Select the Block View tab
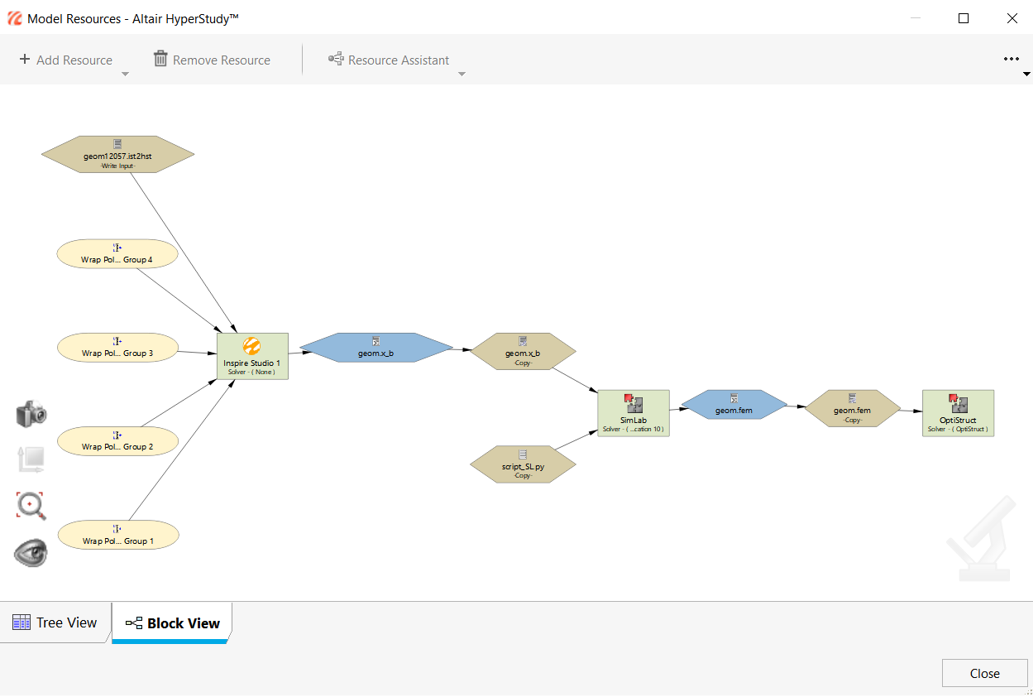The image size is (1033, 696). [172, 623]
